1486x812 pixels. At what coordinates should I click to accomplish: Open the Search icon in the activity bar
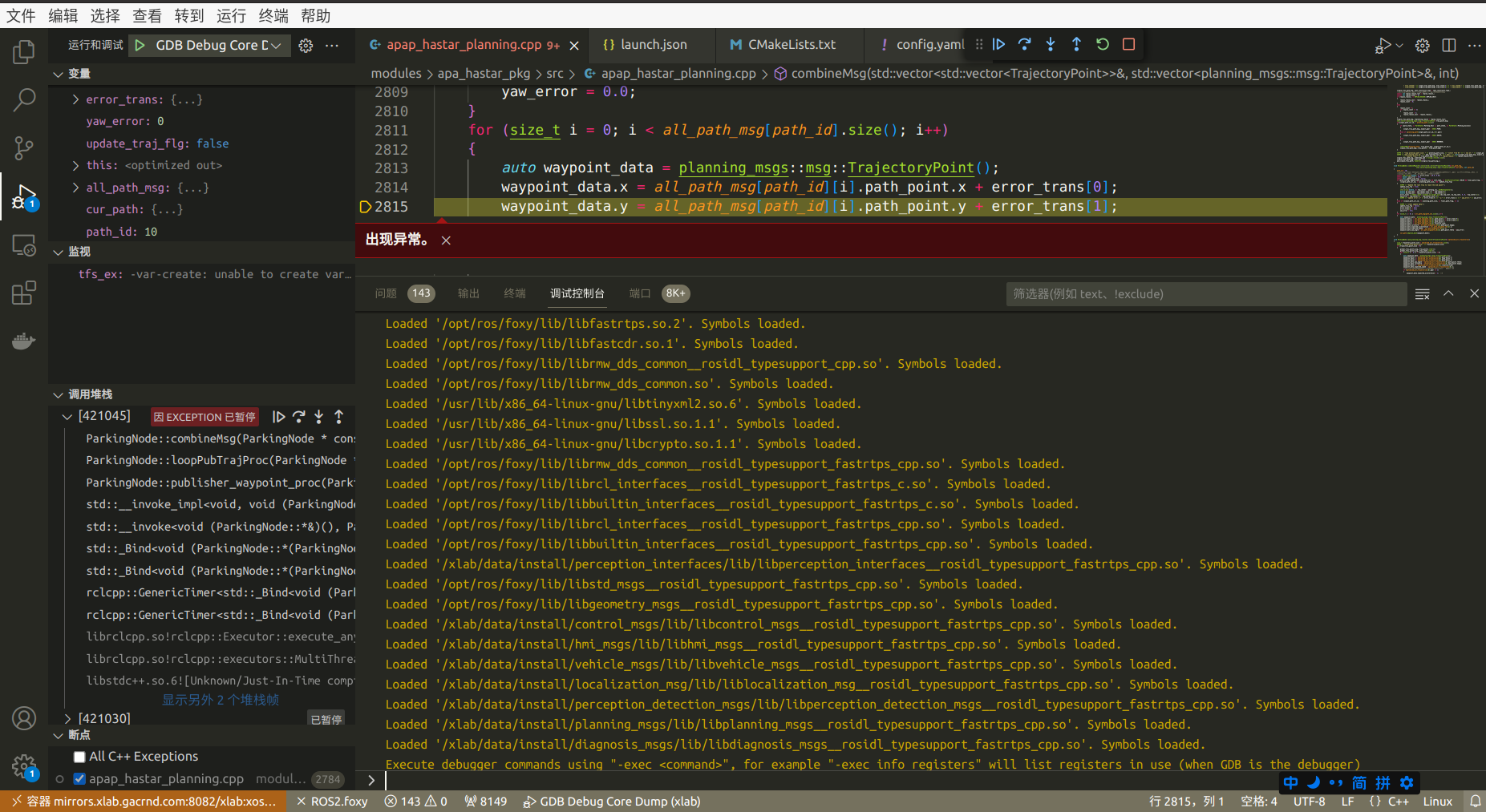23,99
